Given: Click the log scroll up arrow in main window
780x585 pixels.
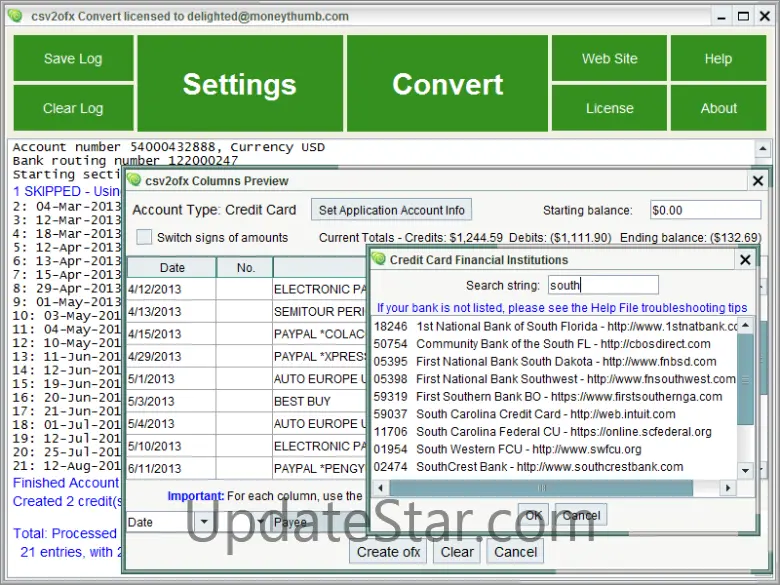Looking at the screenshot, I should pyautogui.click(x=762, y=148).
